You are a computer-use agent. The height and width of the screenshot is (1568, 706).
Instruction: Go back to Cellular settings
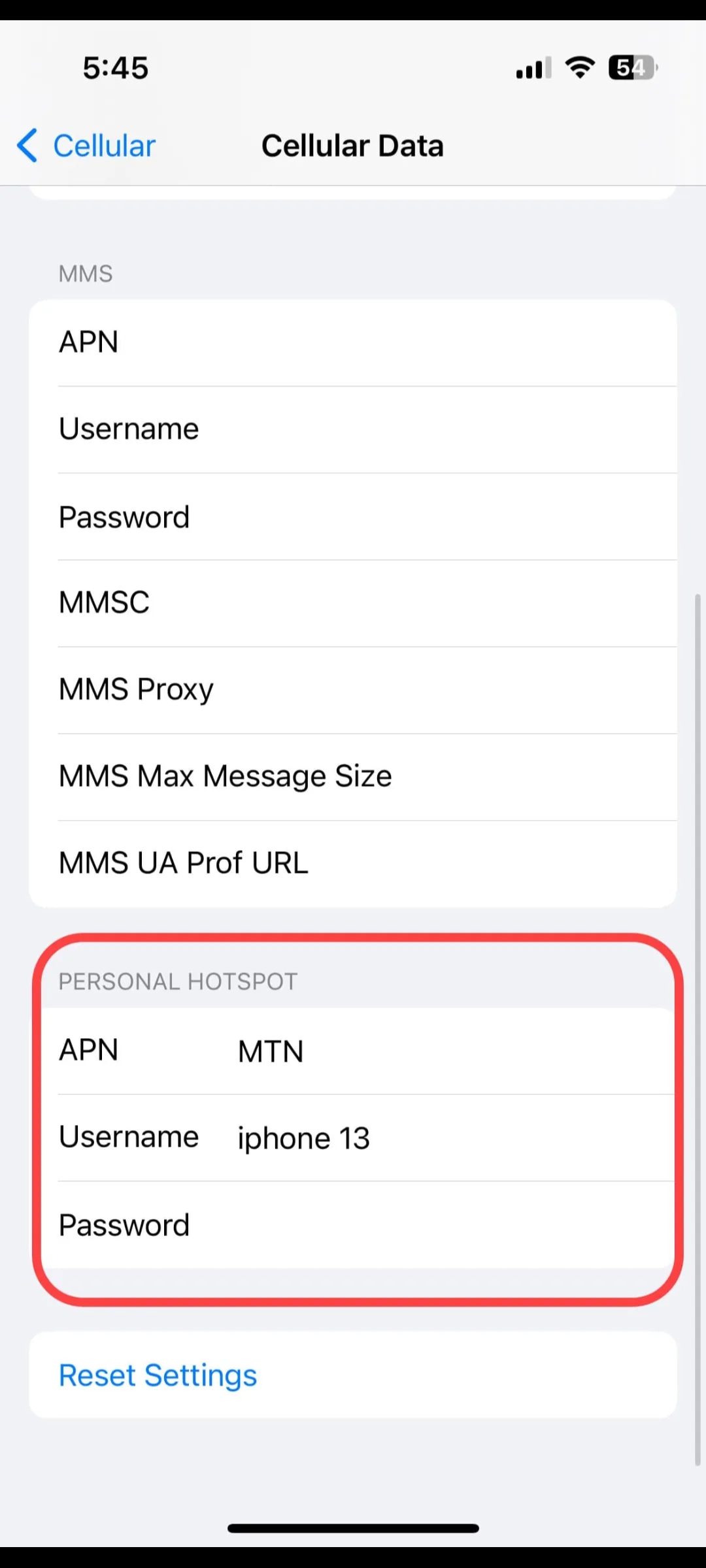tap(104, 146)
